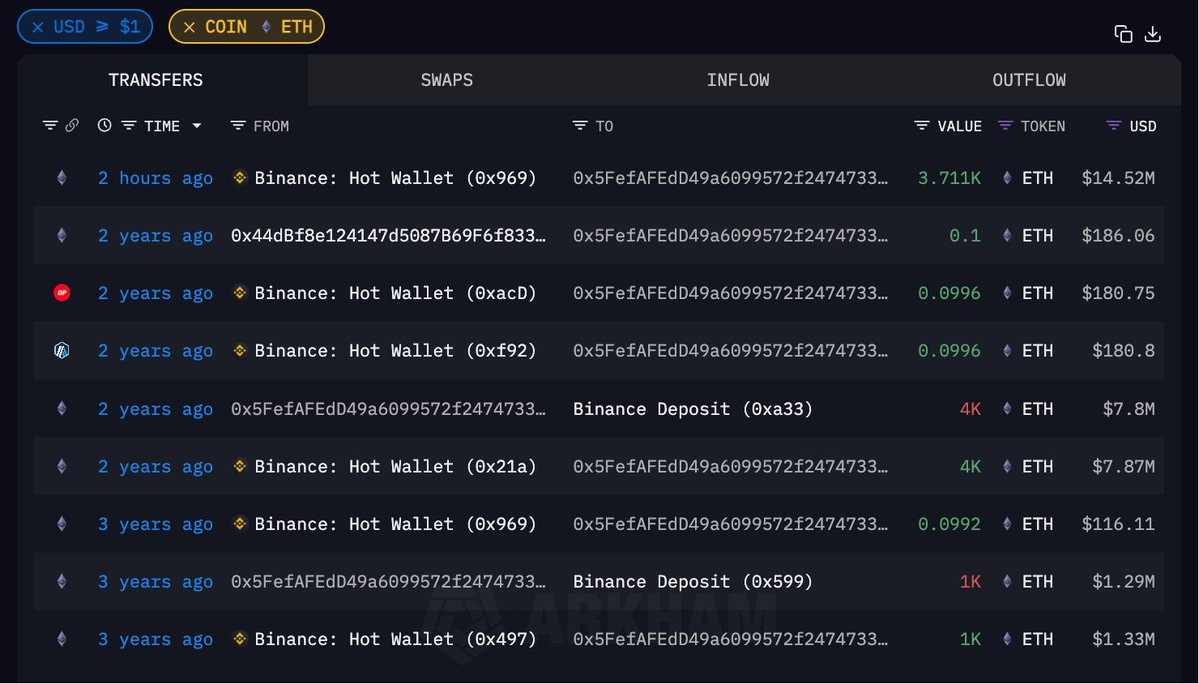Select the $1.33M USD amount
This screenshot has width=1199, height=684.
tap(1123, 639)
